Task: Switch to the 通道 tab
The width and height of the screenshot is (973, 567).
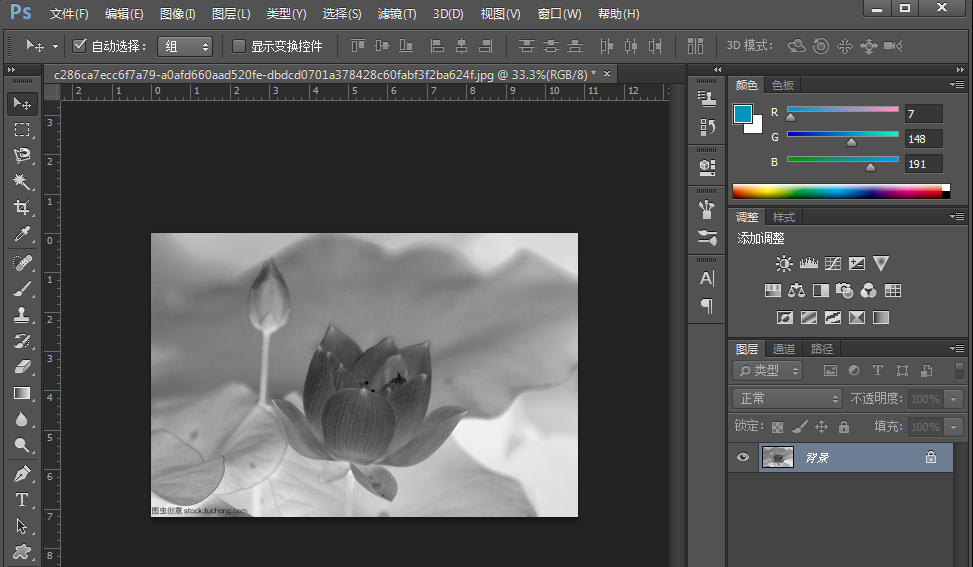Action: coord(784,349)
